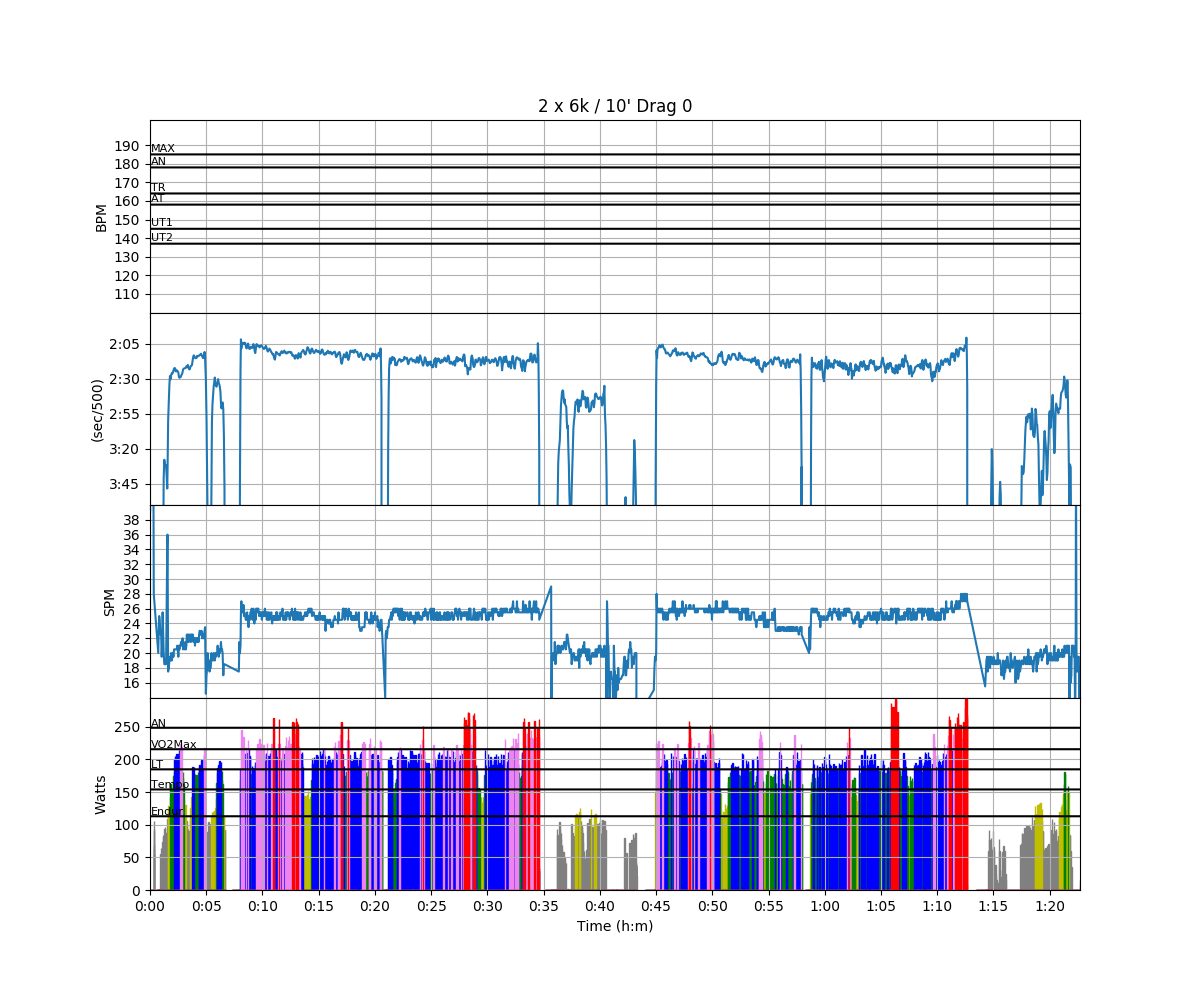
Task: Click the 0:00 tick on time axis
Action: pos(150,906)
